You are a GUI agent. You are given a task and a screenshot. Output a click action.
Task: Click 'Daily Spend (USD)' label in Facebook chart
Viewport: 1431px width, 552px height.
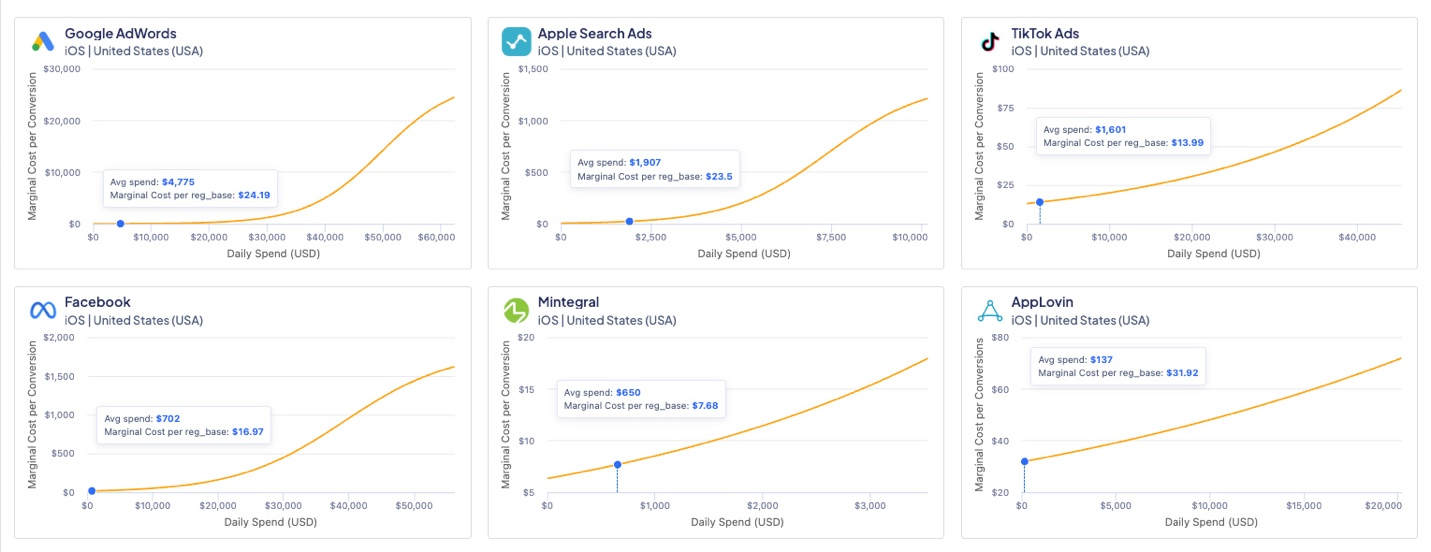270,522
